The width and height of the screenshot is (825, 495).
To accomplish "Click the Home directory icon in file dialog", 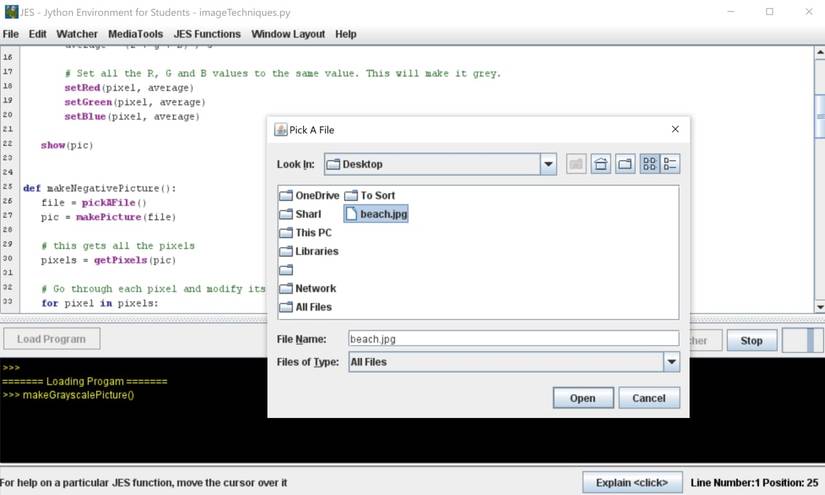I will 600,164.
